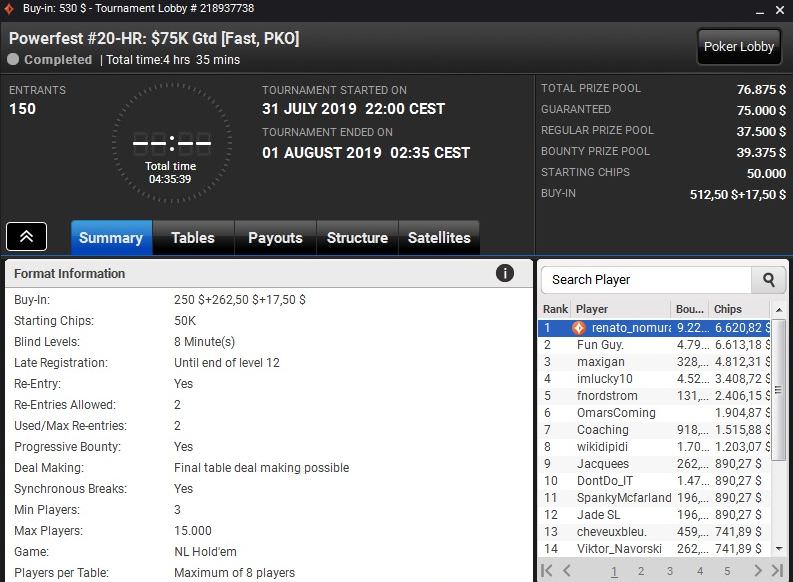Click renato_nomura's diamond avatar icon
Viewport: 793px width, 582px height.
tap(579, 328)
